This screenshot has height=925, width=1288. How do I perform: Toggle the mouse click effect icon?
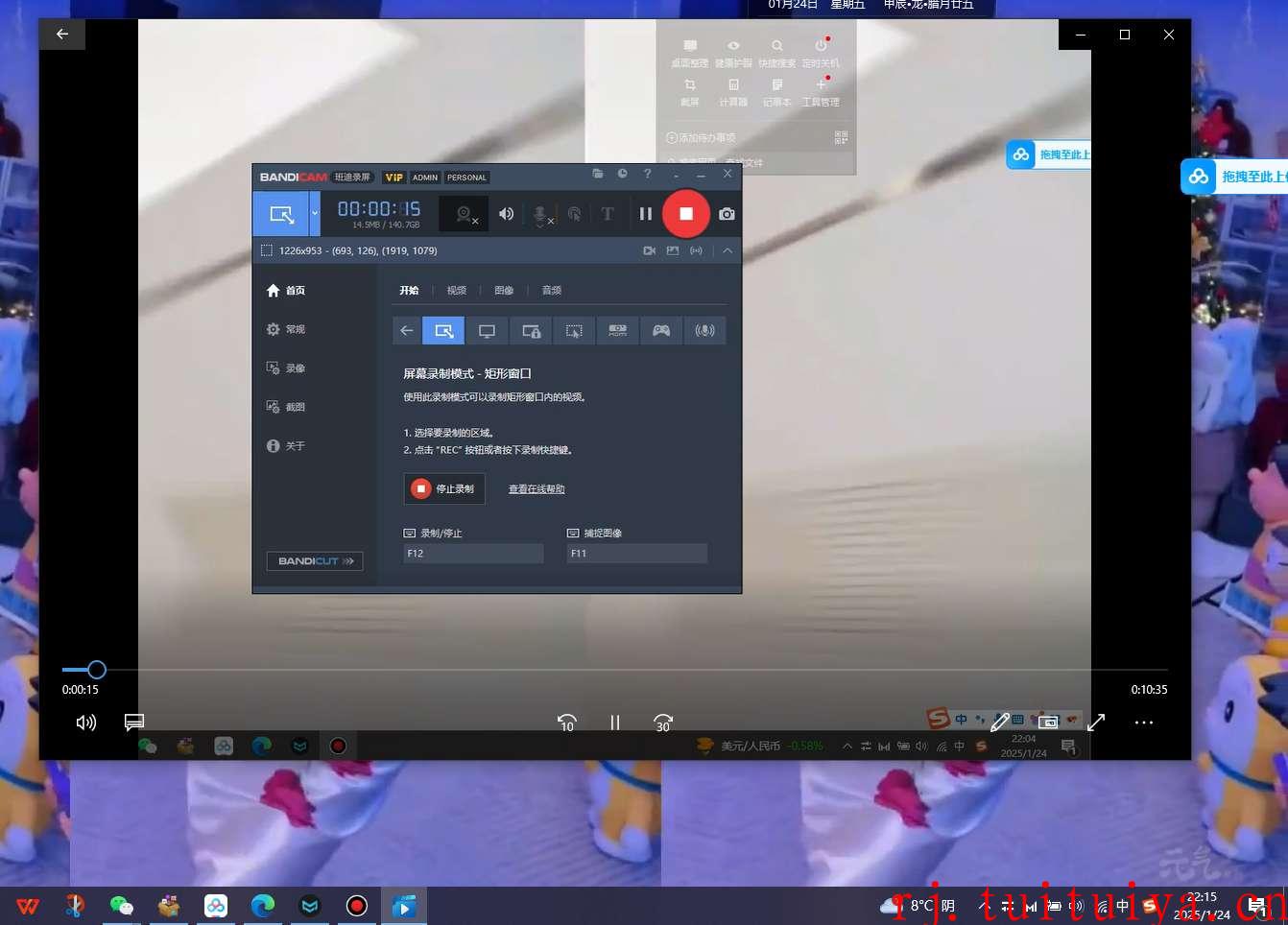pyautogui.click(x=574, y=214)
